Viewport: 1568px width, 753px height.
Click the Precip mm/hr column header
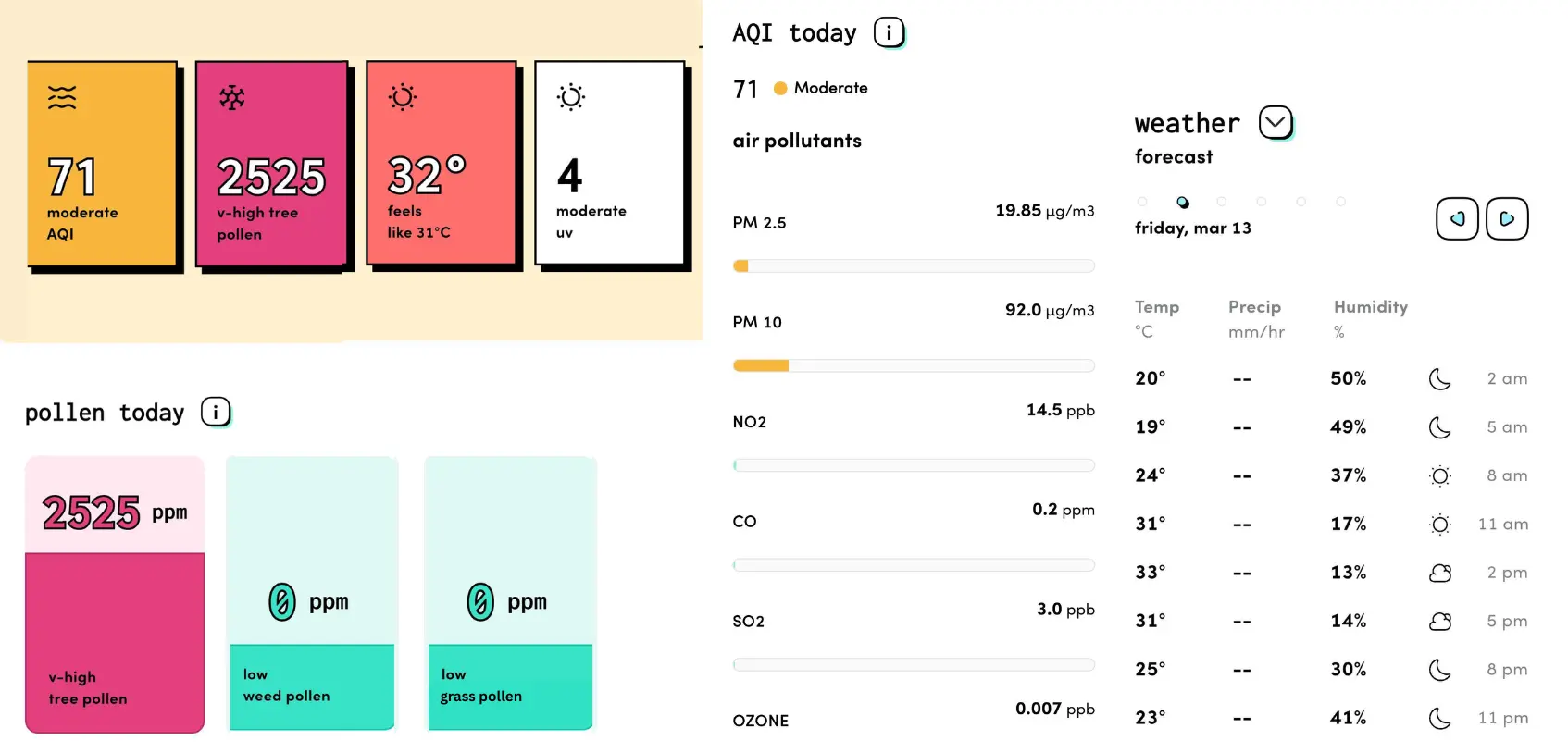click(1256, 319)
